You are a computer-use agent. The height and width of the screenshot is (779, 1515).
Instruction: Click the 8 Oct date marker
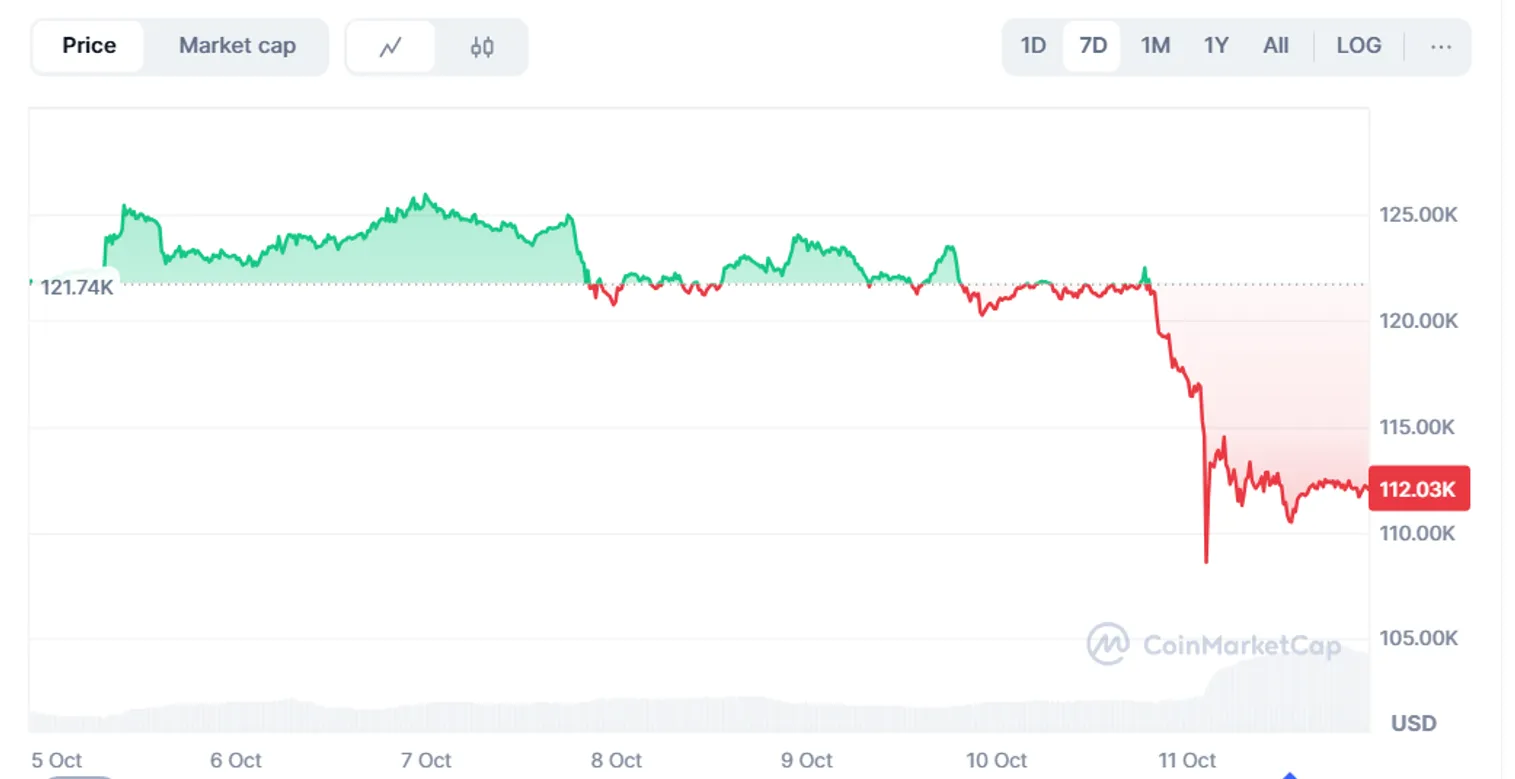616,761
